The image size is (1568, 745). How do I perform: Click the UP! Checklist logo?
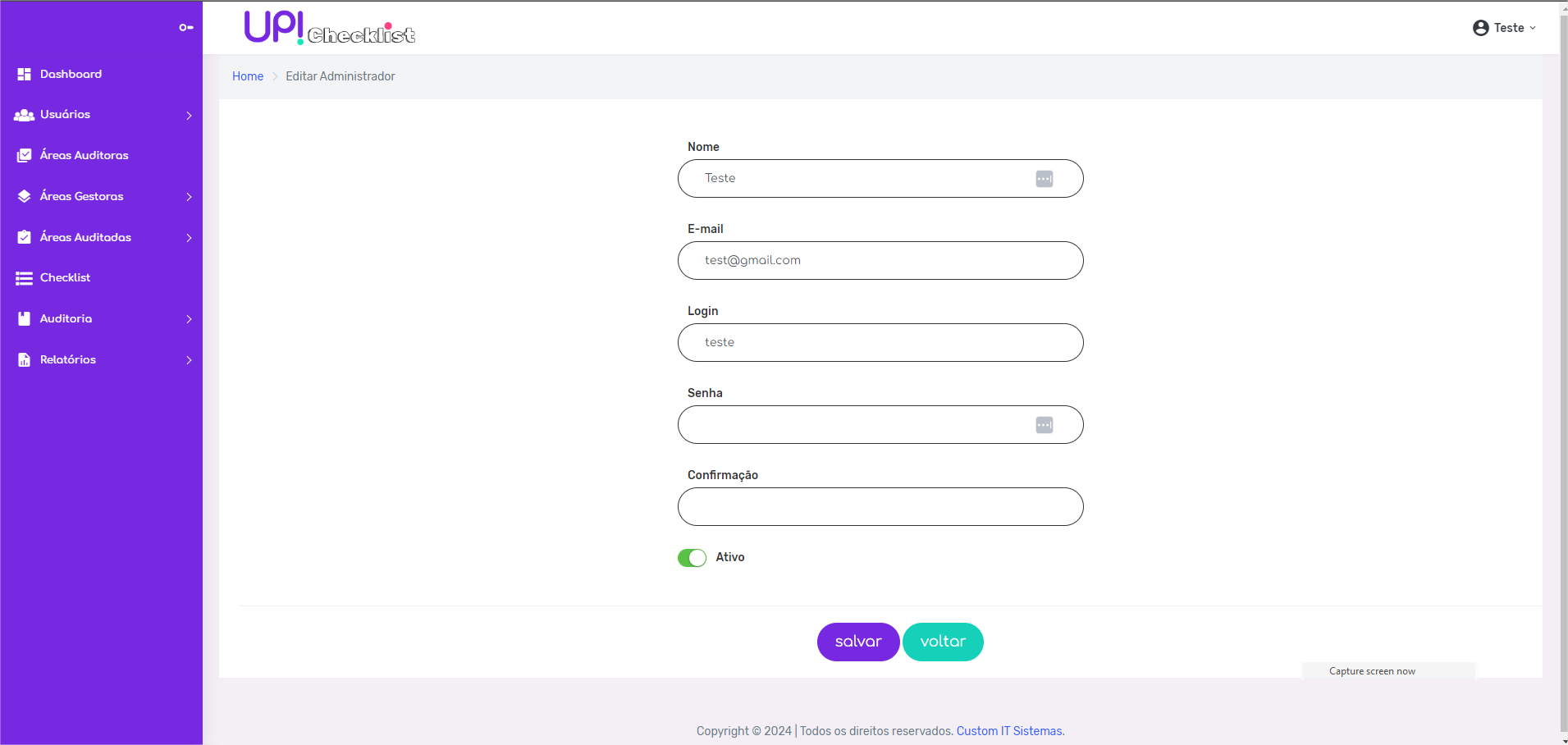point(330,28)
